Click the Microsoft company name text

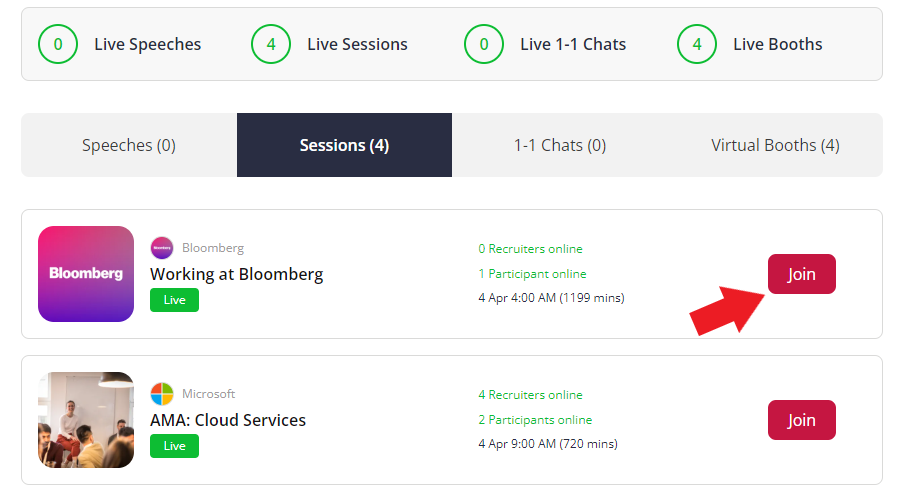tap(209, 394)
